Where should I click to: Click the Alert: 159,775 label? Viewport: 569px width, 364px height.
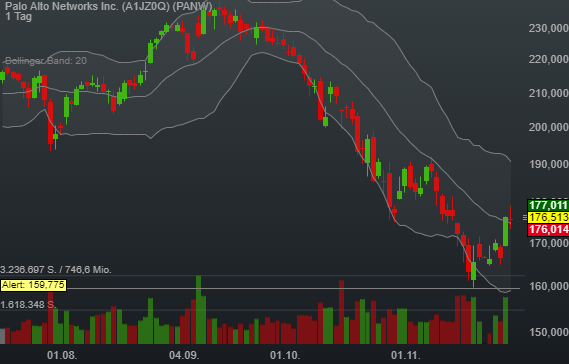pos(33,285)
